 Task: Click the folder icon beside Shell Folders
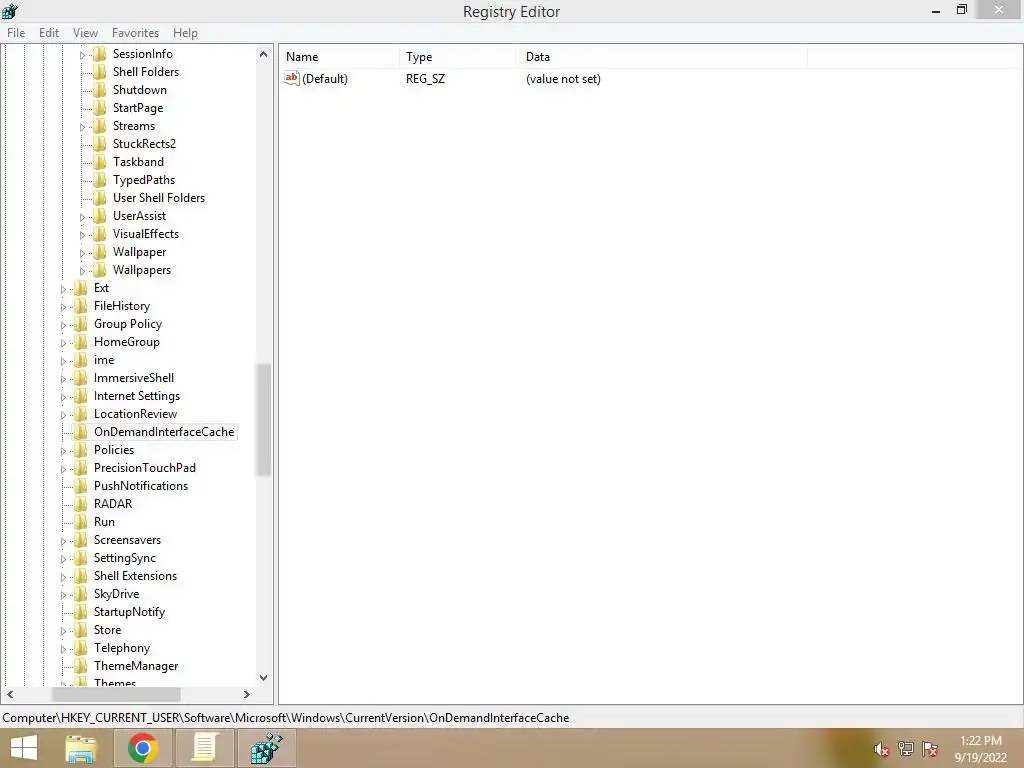(x=99, y=72)
